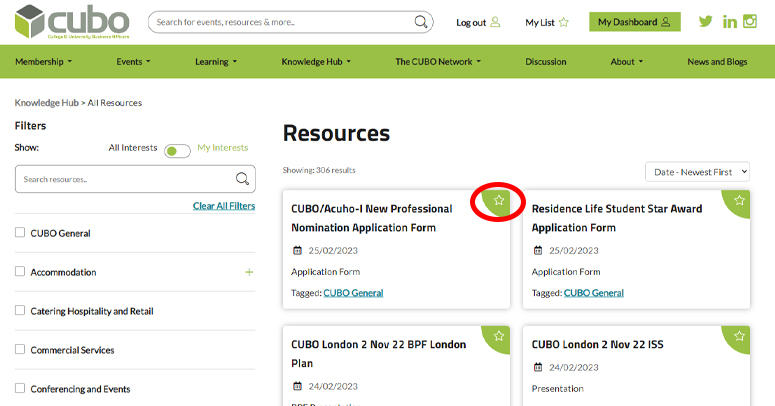Viewport: 775px width, 406px height.
Task: Go to News and Blogs page
Action: 717,62
